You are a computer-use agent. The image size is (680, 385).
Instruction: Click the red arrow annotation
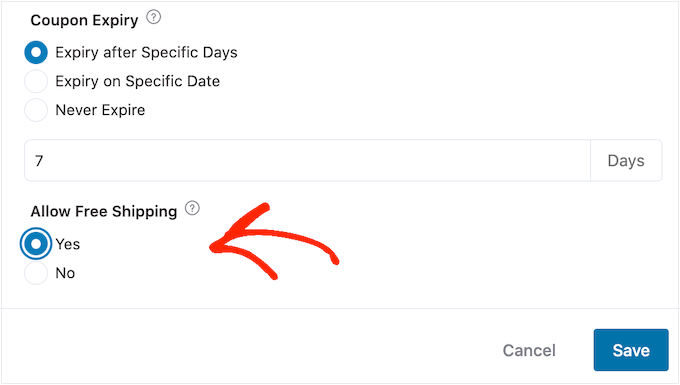pos(274,241)
